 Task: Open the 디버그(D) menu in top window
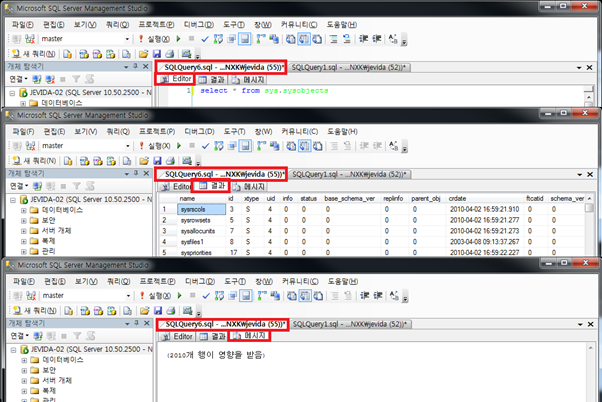[x=198, y=25]
